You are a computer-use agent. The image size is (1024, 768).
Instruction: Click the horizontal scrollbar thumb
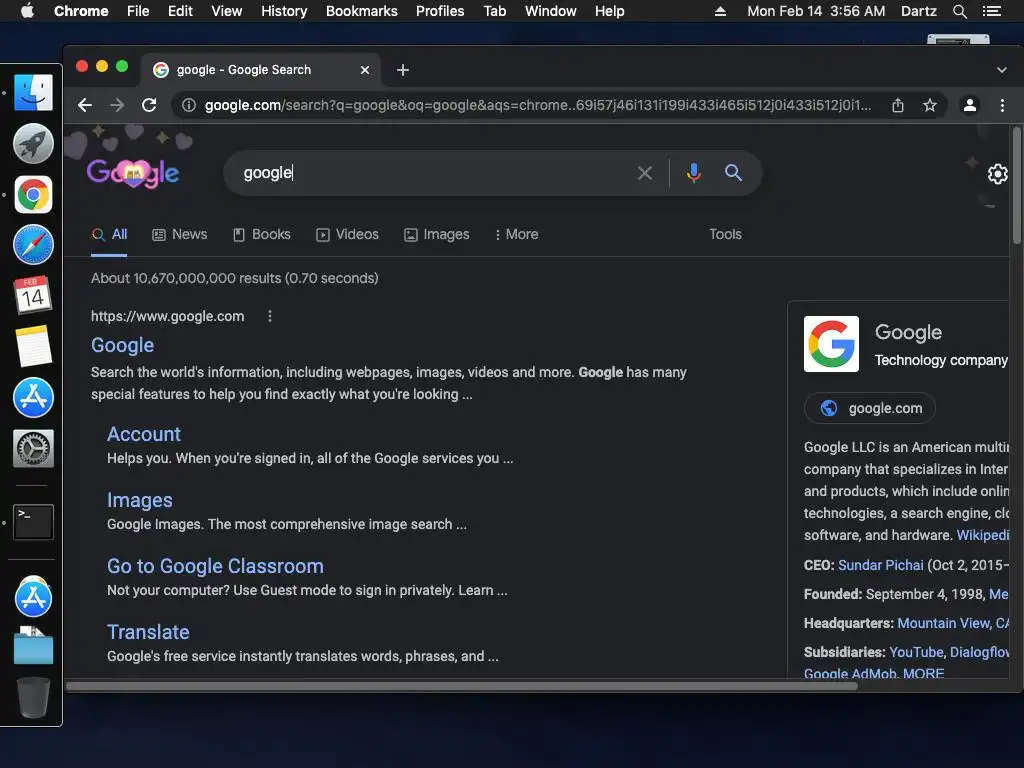[462, 686]
